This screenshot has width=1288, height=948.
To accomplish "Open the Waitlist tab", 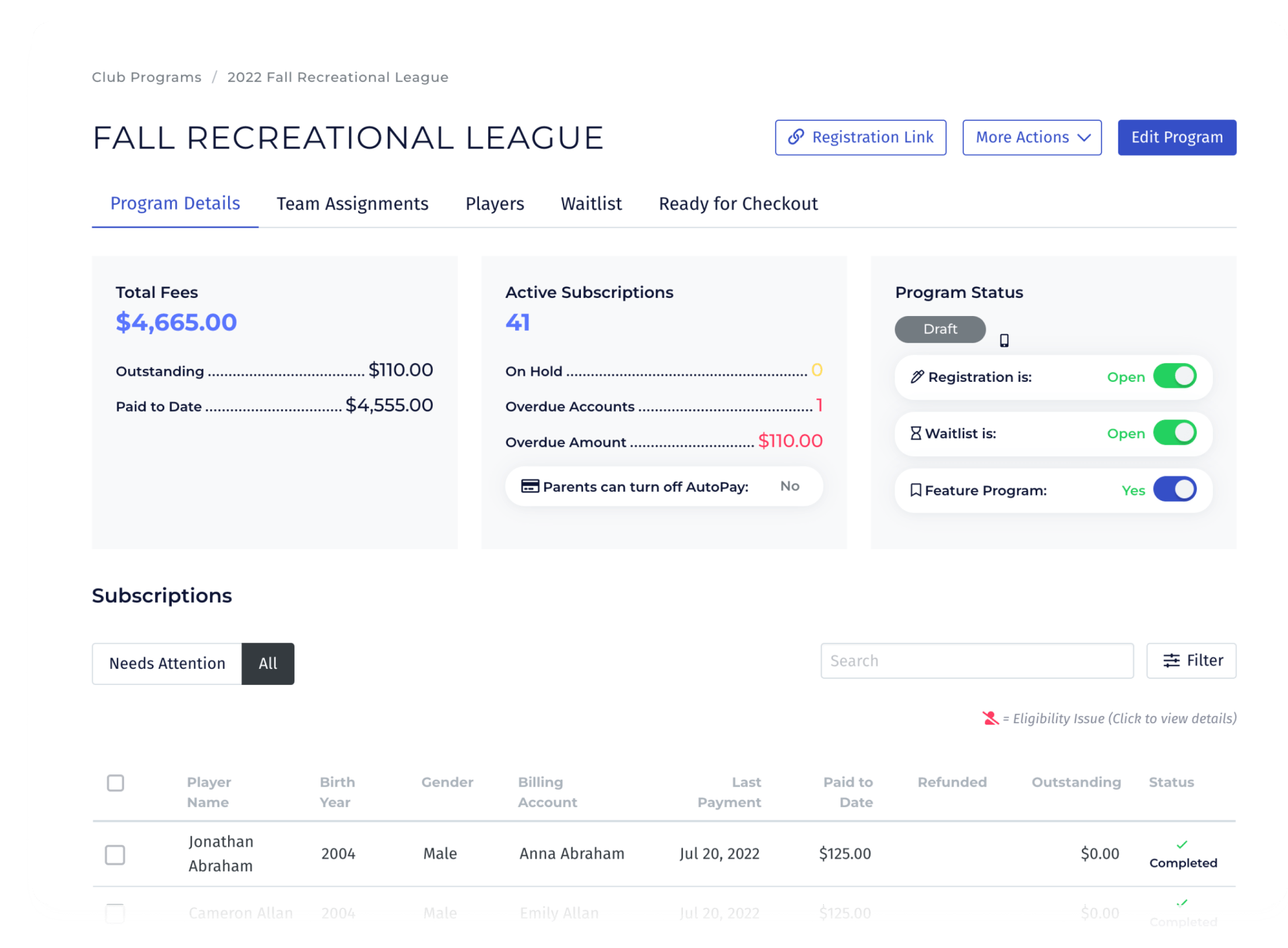I will pos(592,204).
